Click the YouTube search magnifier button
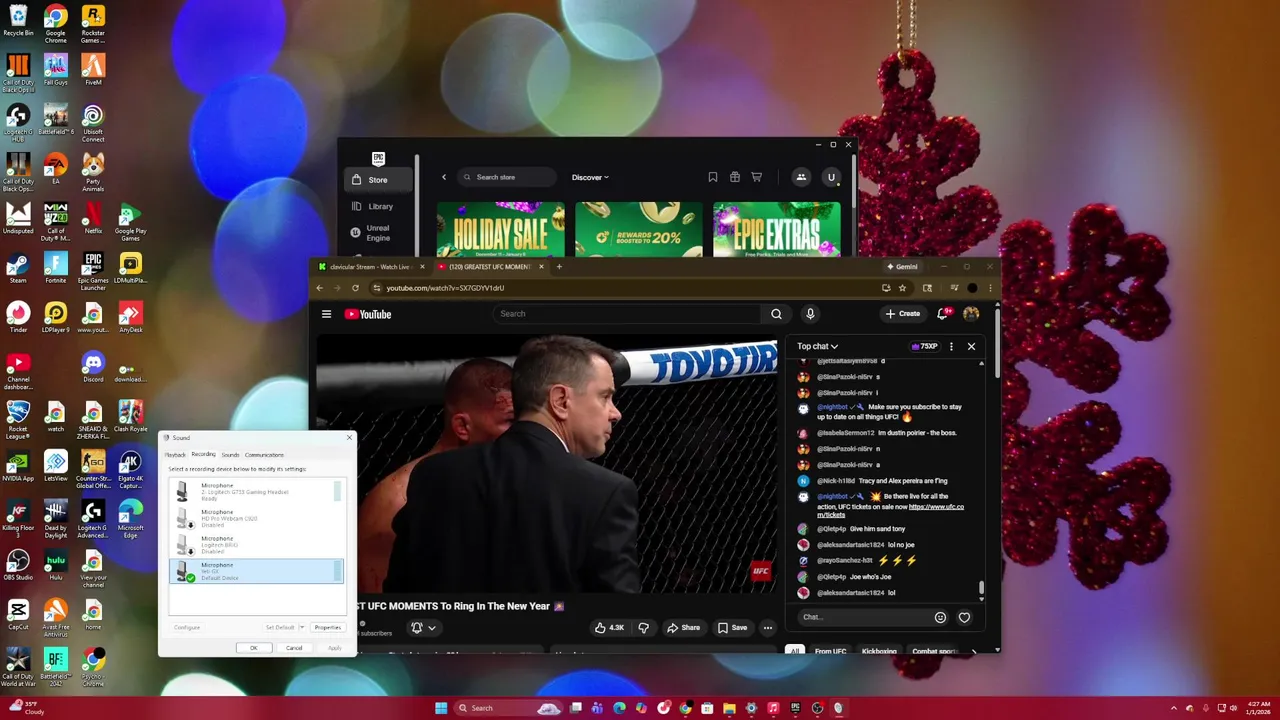 point(776,314)
